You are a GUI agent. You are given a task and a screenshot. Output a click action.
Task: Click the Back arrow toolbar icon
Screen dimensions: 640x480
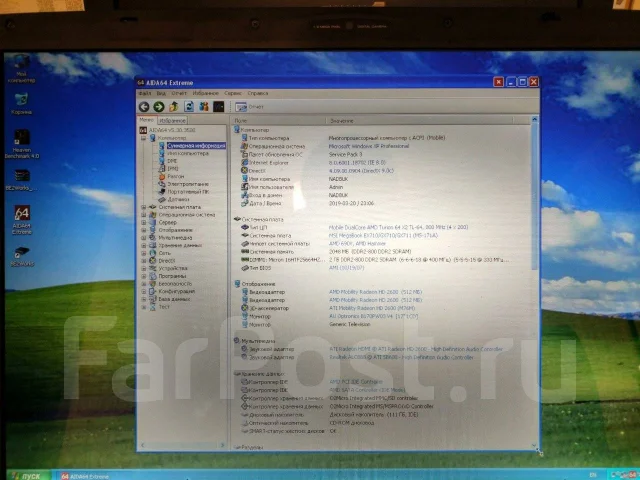tap(144, 107)
